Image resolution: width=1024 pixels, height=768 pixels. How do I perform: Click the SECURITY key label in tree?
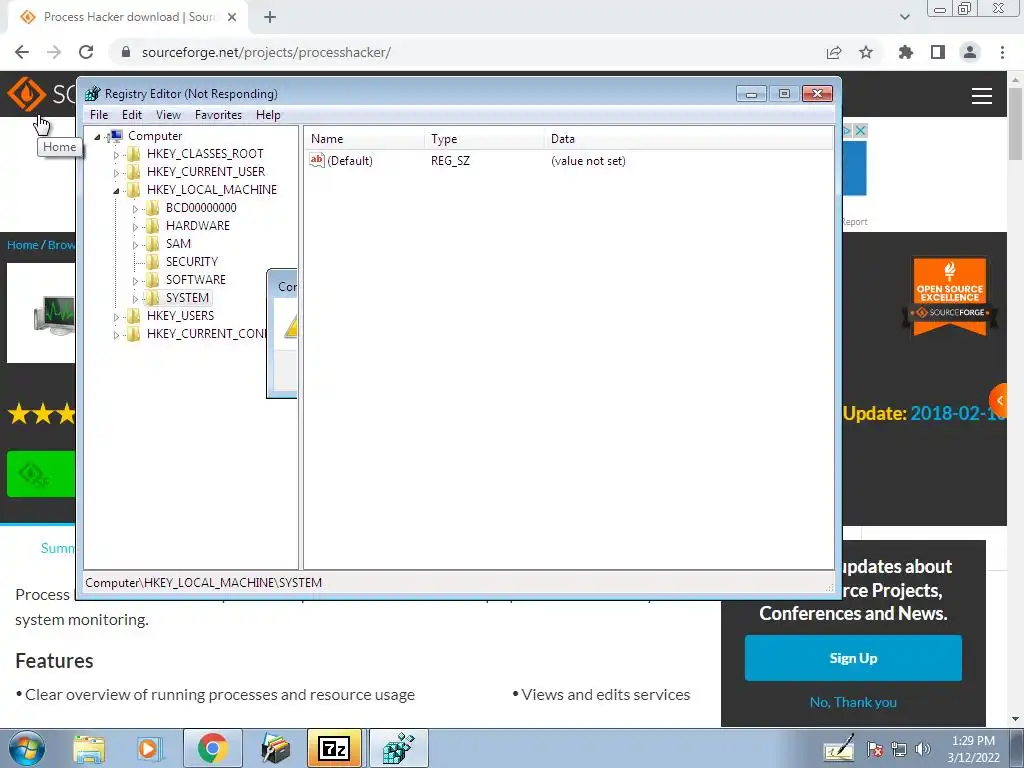192,262
